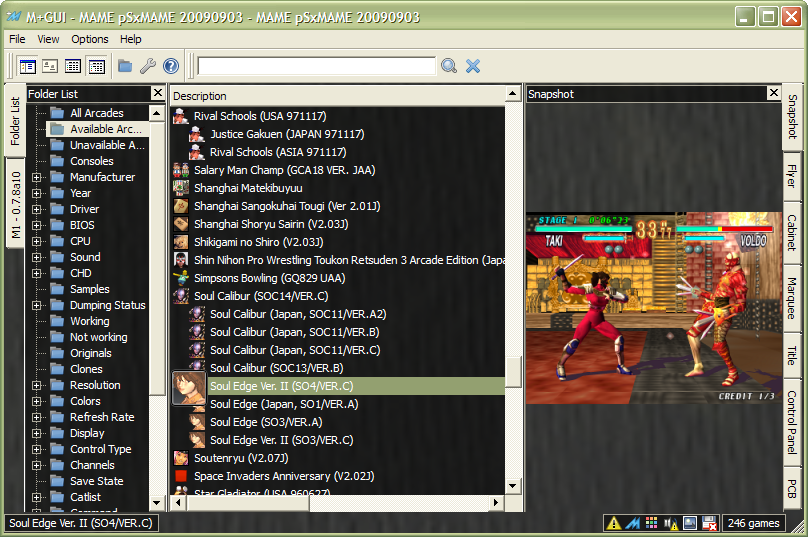This screenshot has height=537, width=808.
Task: Click the Description column header
Action: [x=338, y=96]
